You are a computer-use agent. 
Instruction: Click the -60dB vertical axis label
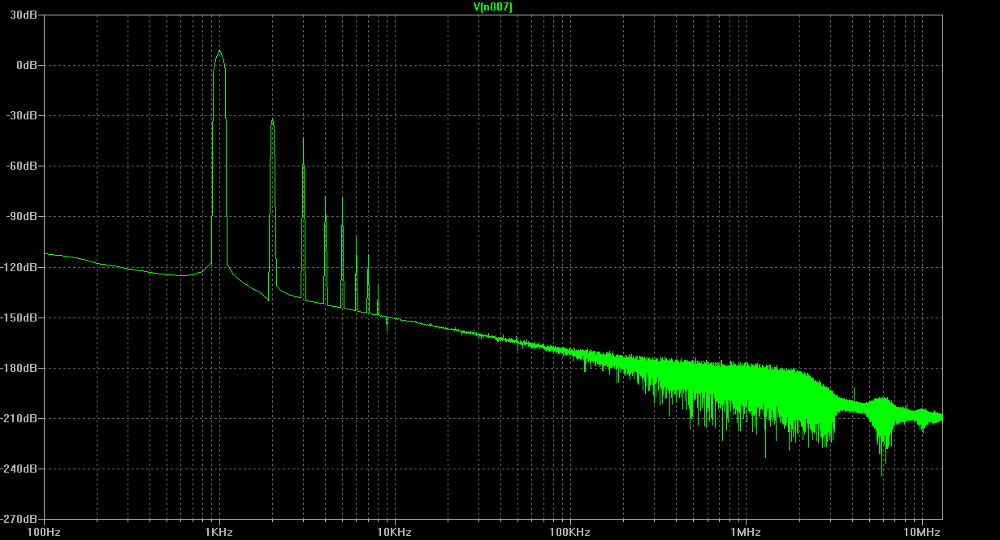[24, 166]
